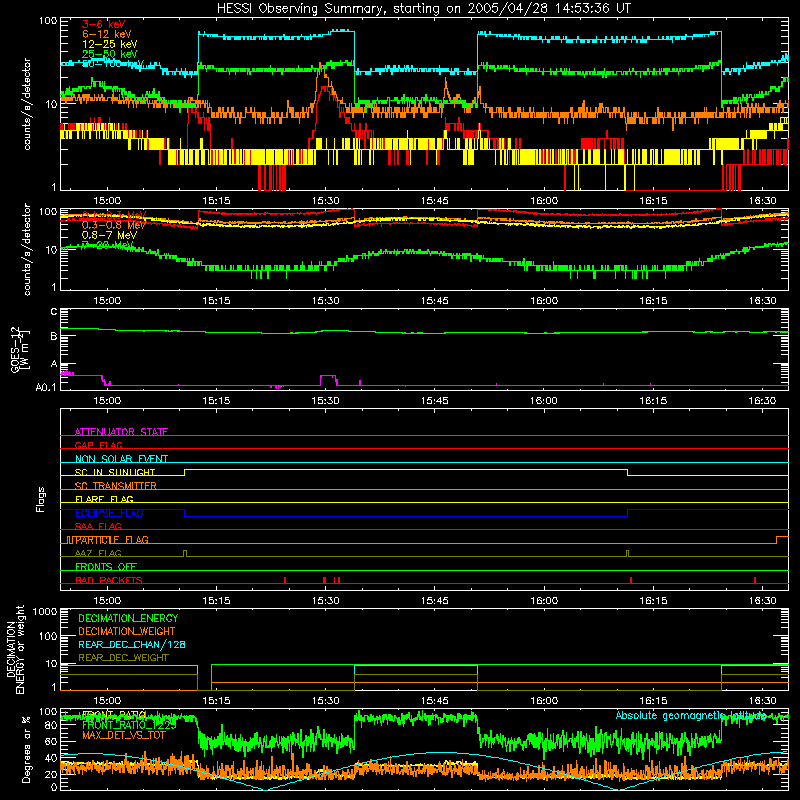The width and height of the screenshot is (800, 800).
Task: Select the 'FRONTS_OFF' flag label
Action: click(x=106, y=567)
